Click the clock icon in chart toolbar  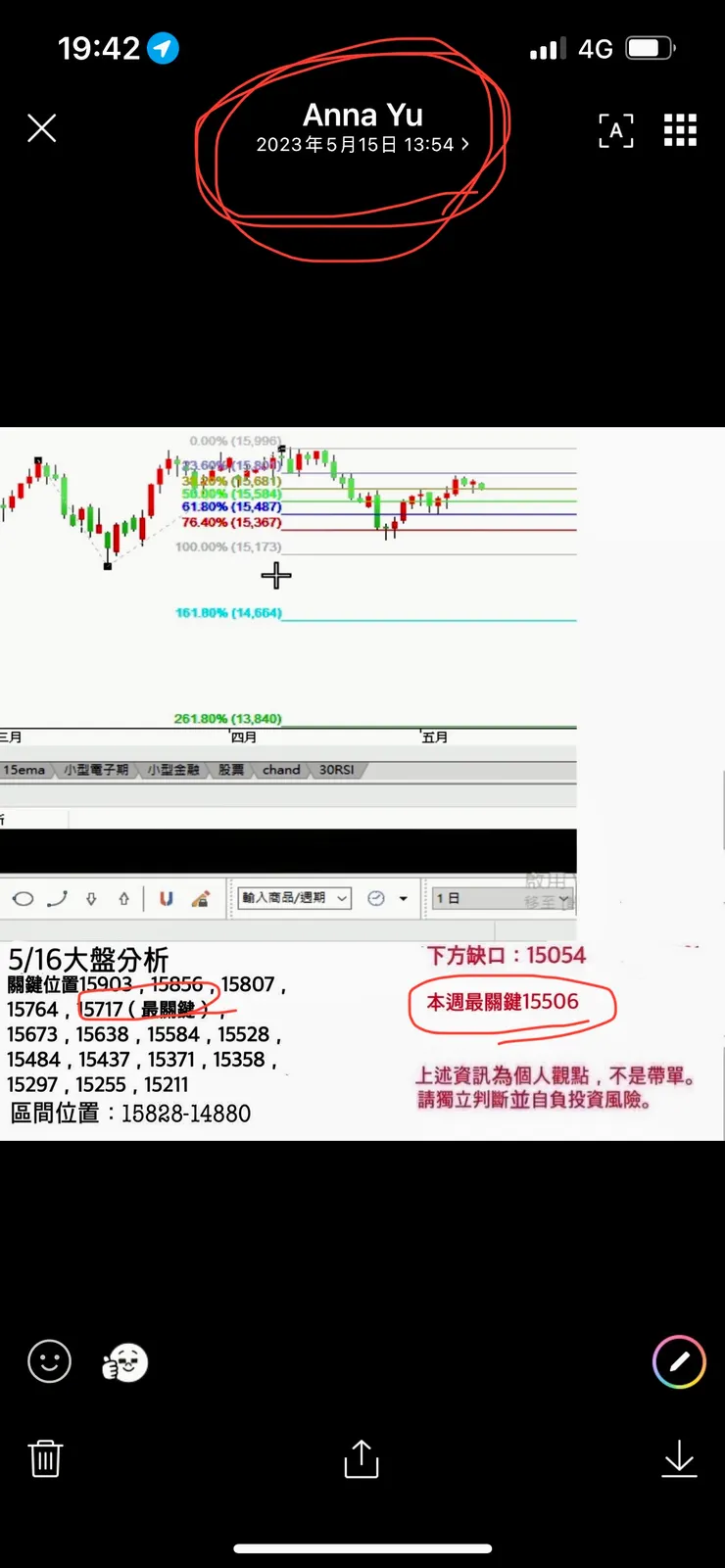(x=376, y=898)
